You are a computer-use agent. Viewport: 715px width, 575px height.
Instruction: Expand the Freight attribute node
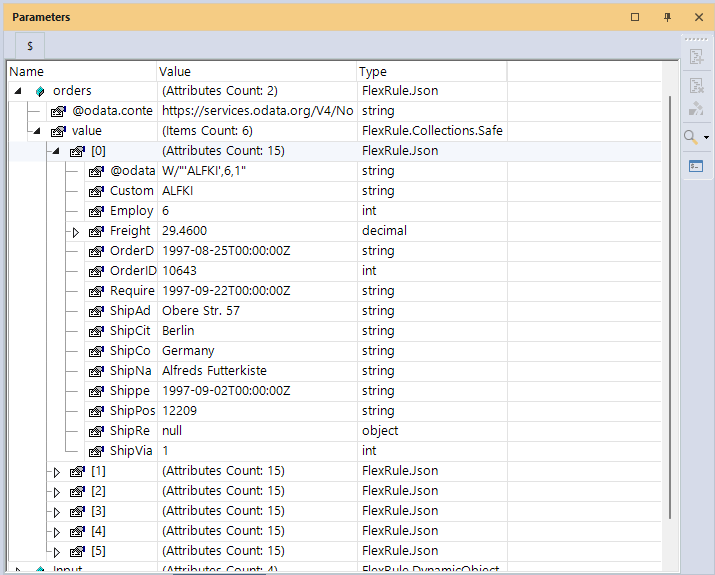(75, 232)
